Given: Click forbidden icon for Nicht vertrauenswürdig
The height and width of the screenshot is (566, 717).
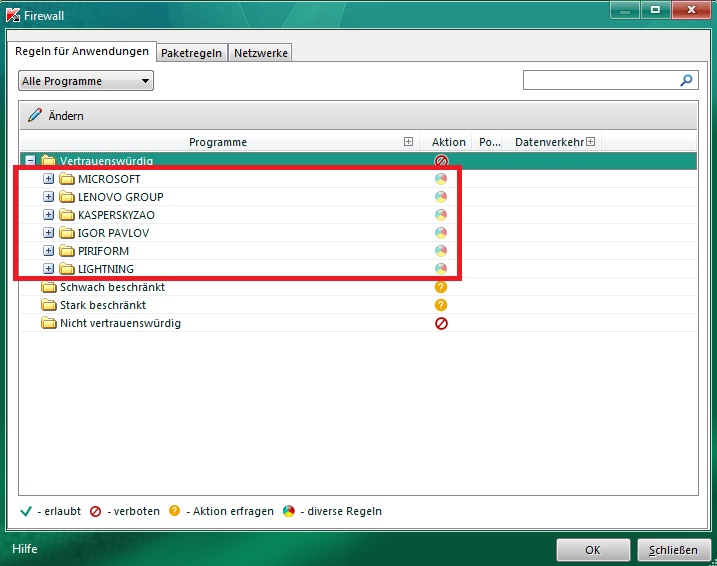Looking at the screenshot, I should click(x=441, y=323).
